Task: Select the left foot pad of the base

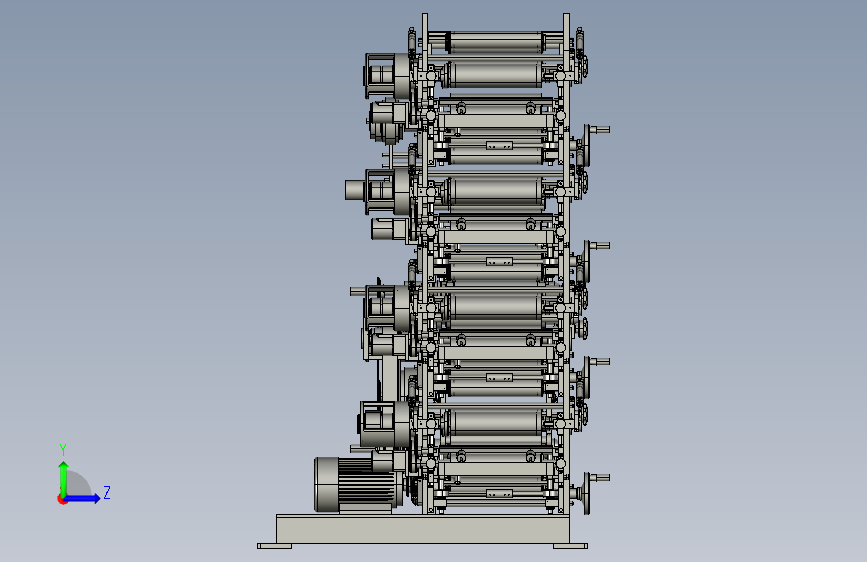Action: point(274,546)
